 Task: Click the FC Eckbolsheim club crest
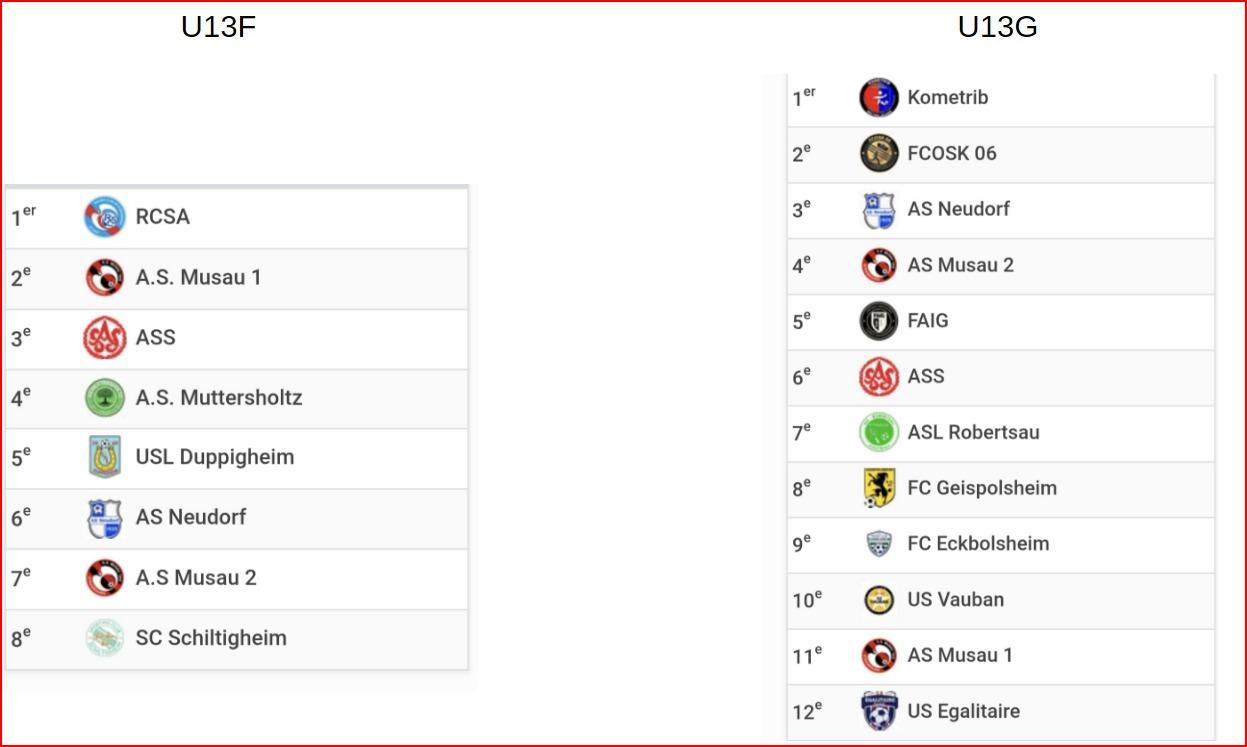pyautogui.click(x=879, y=544)
